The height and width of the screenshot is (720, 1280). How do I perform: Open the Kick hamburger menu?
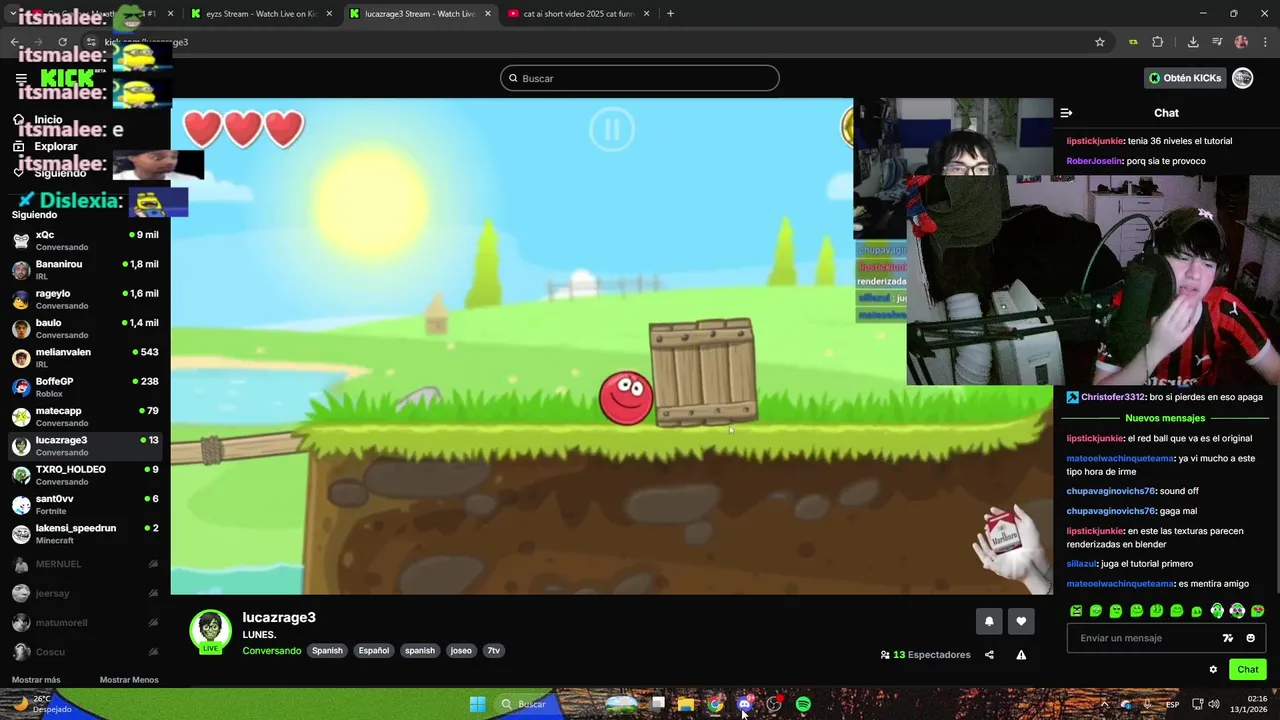[x=21, y=78]
